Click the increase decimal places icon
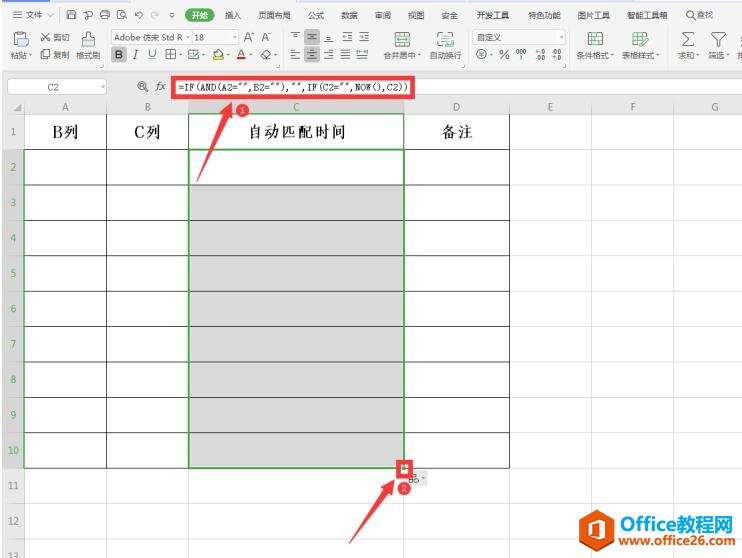 pos(540,54)
